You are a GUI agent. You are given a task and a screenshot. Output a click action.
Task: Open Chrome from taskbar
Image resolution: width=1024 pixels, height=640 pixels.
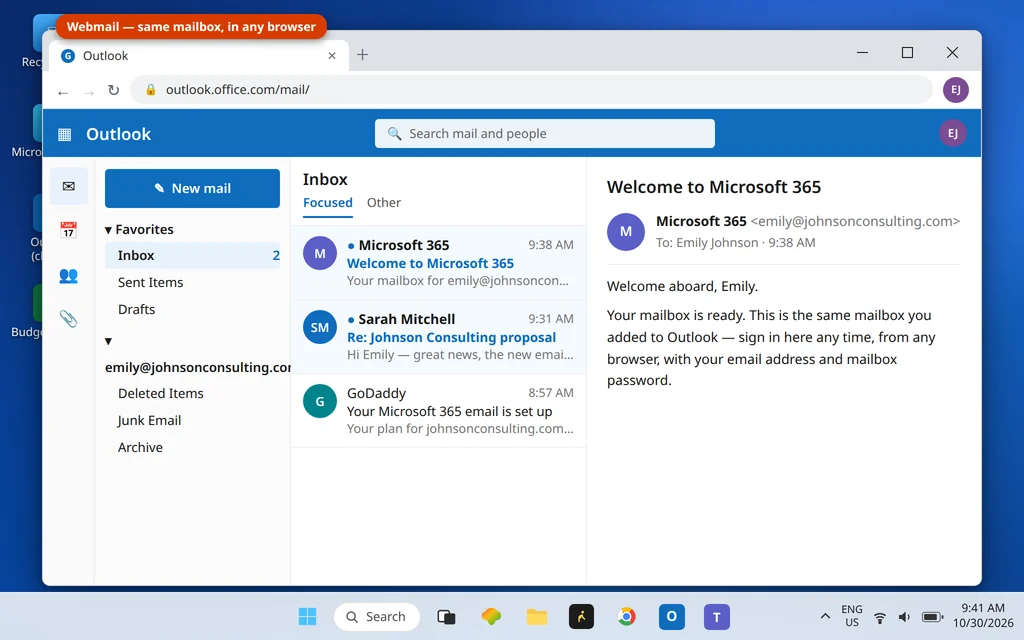coord(626,616)
